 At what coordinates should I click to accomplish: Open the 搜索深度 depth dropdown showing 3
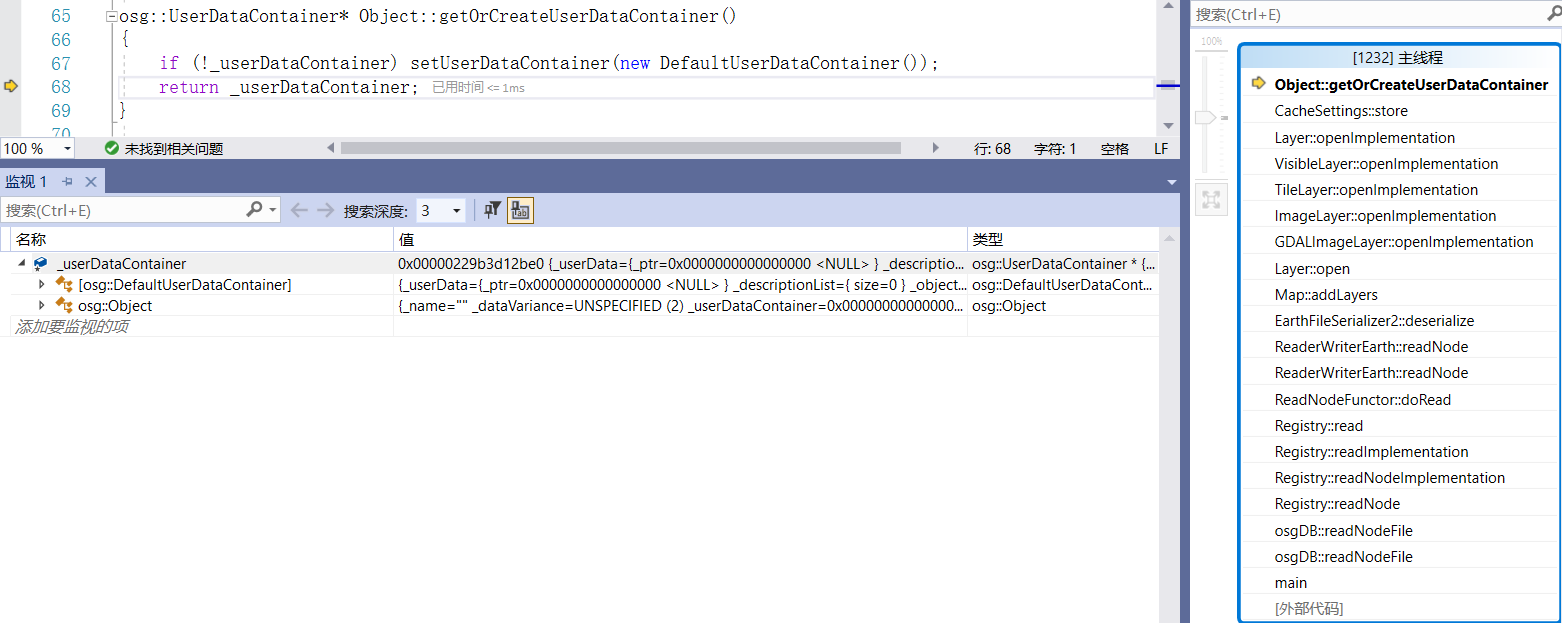click(x=441, y=210)
